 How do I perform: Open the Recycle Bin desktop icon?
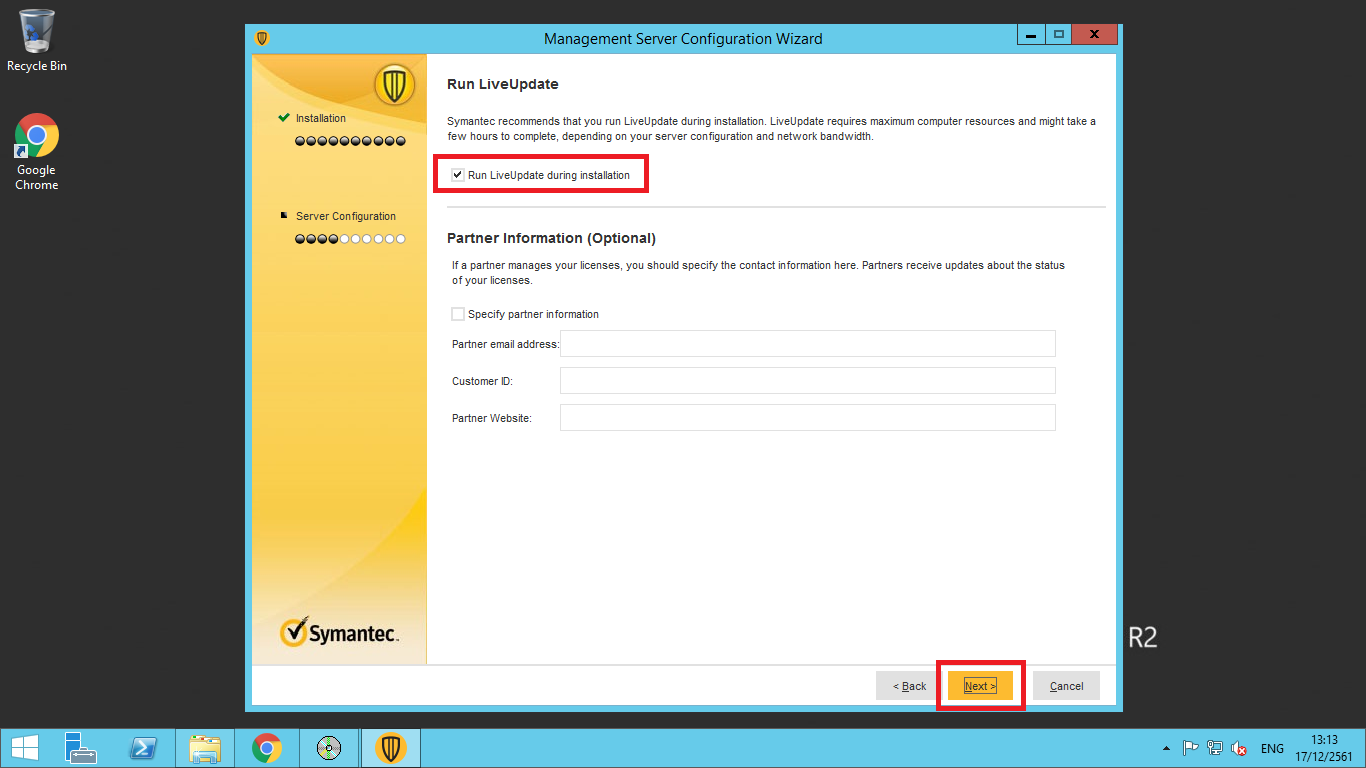coord(37,40)
